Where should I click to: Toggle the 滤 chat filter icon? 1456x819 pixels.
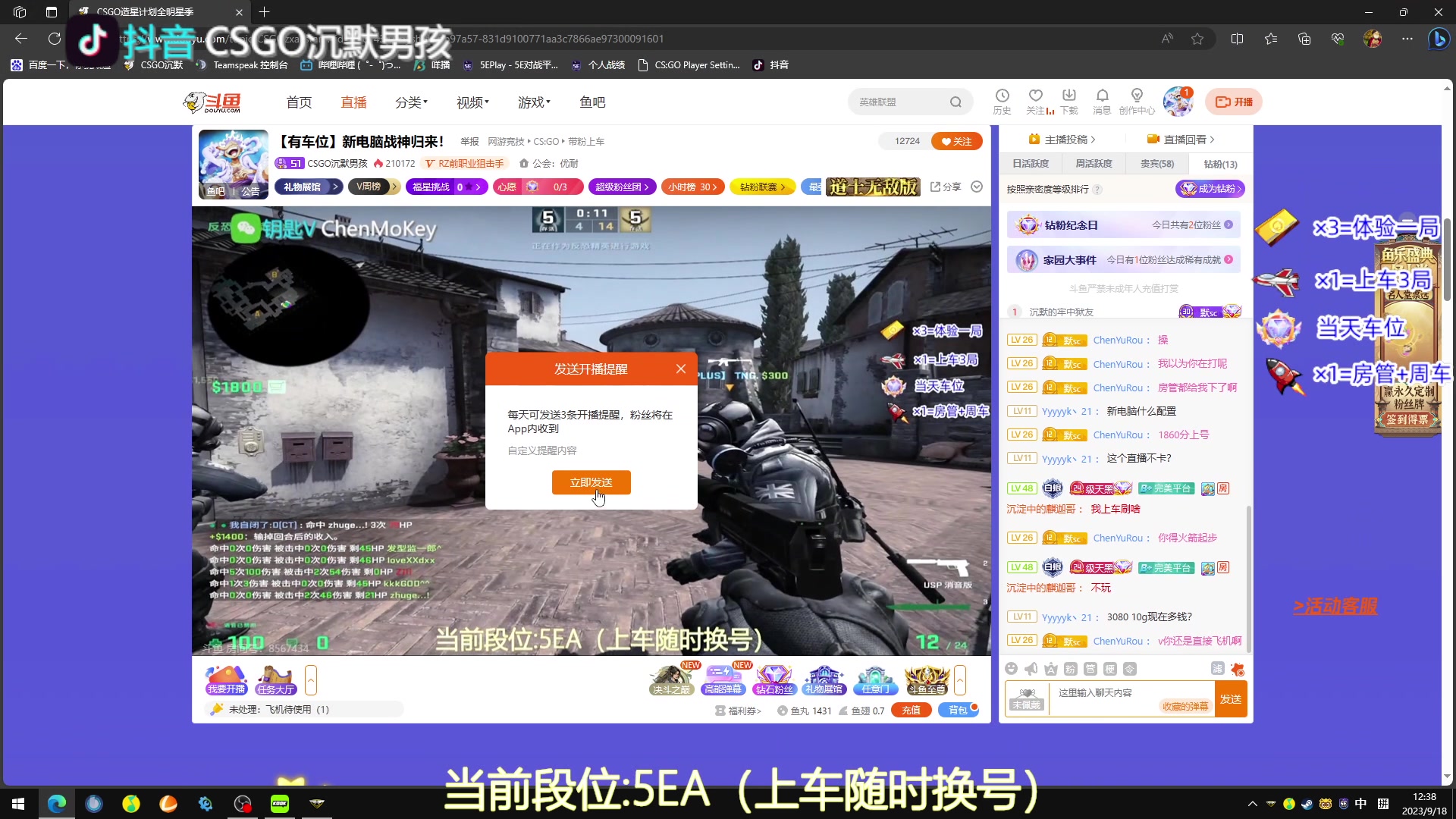1217,668
